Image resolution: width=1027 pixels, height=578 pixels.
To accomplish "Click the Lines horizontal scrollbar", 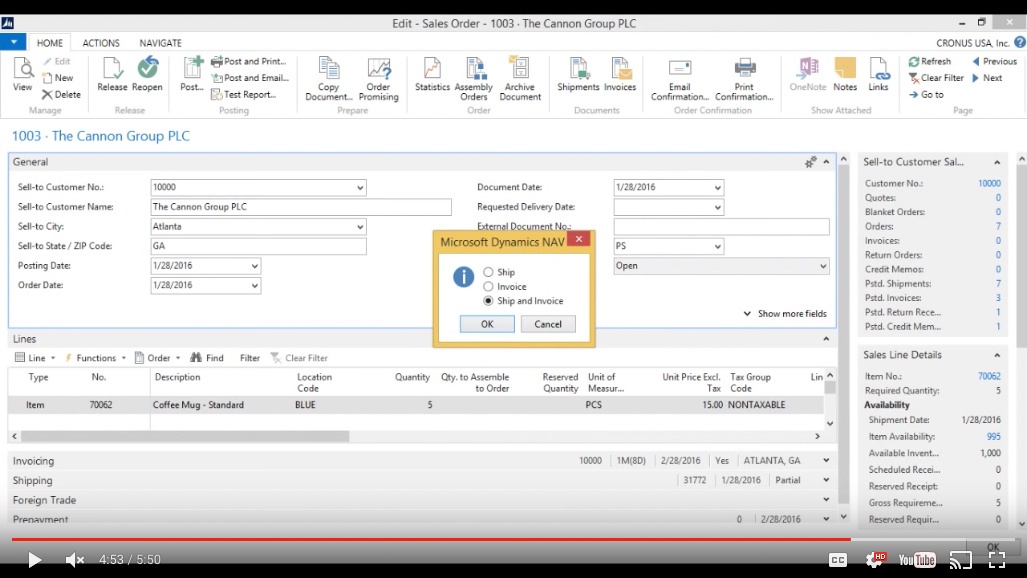I will tap(185, 436).
